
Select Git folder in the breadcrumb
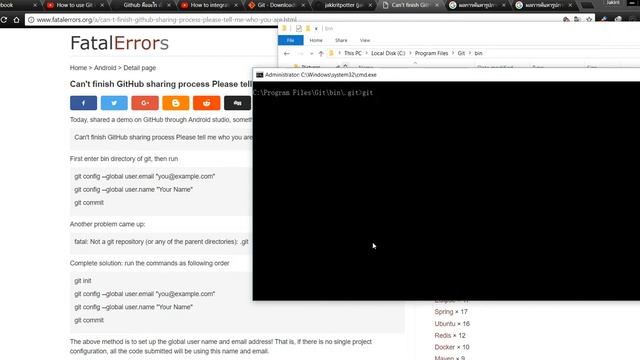tap(461, 53)
